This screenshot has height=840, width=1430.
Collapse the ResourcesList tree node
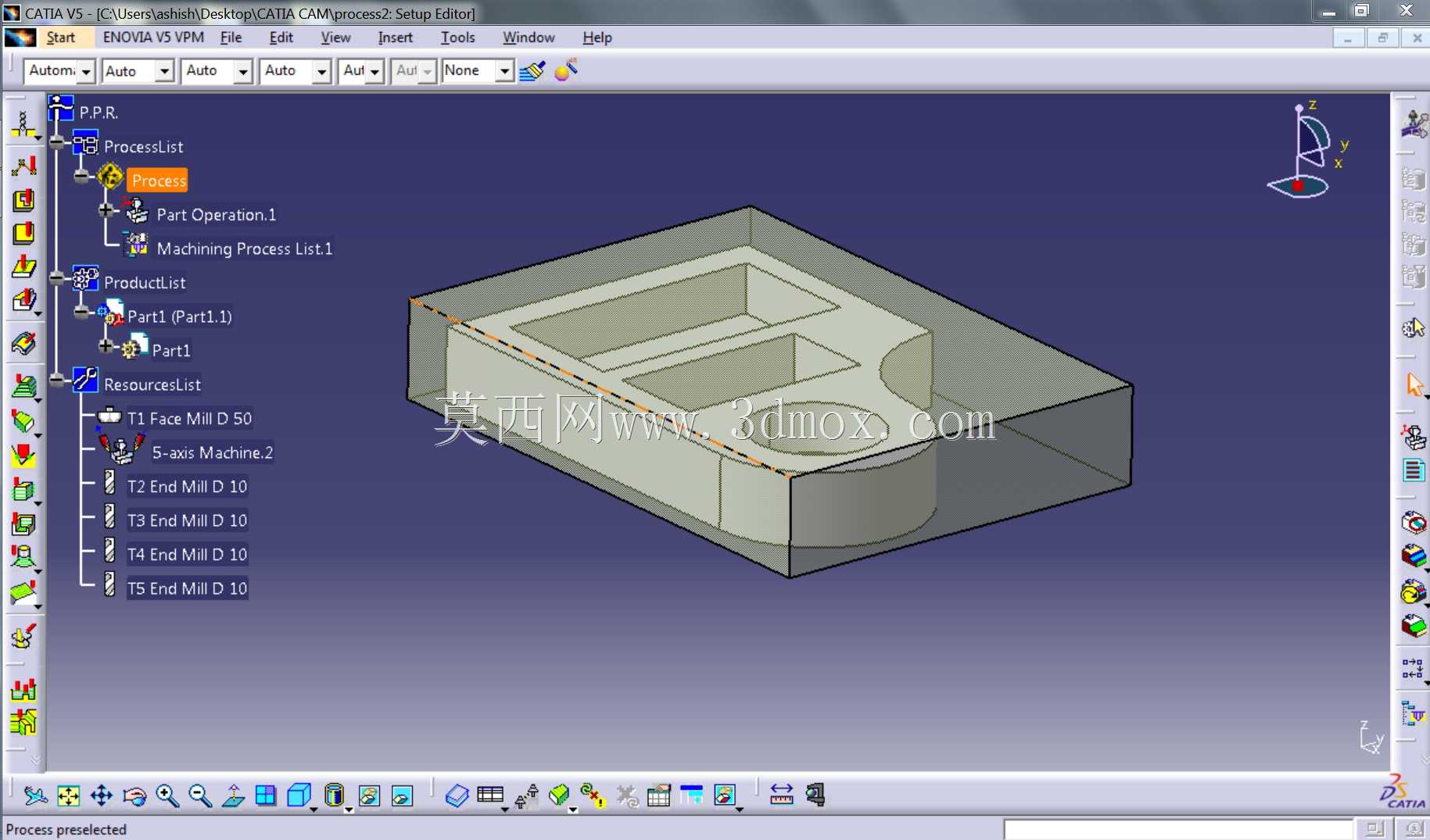[x=57, y=380]
